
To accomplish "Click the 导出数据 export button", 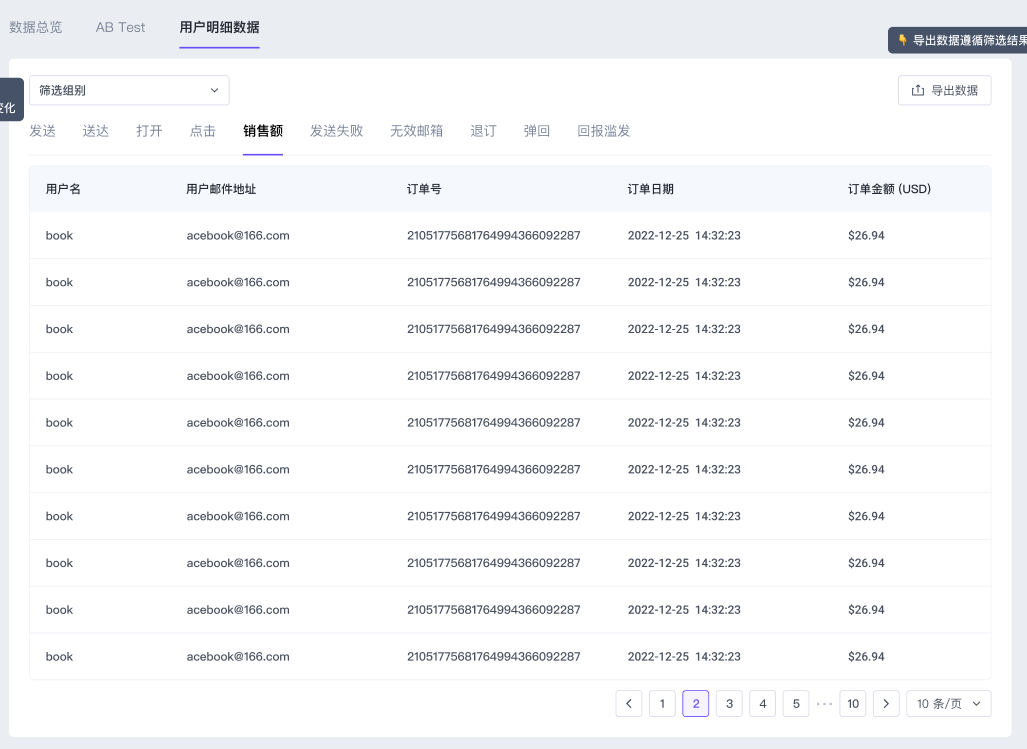I will [x=944, y=90].
